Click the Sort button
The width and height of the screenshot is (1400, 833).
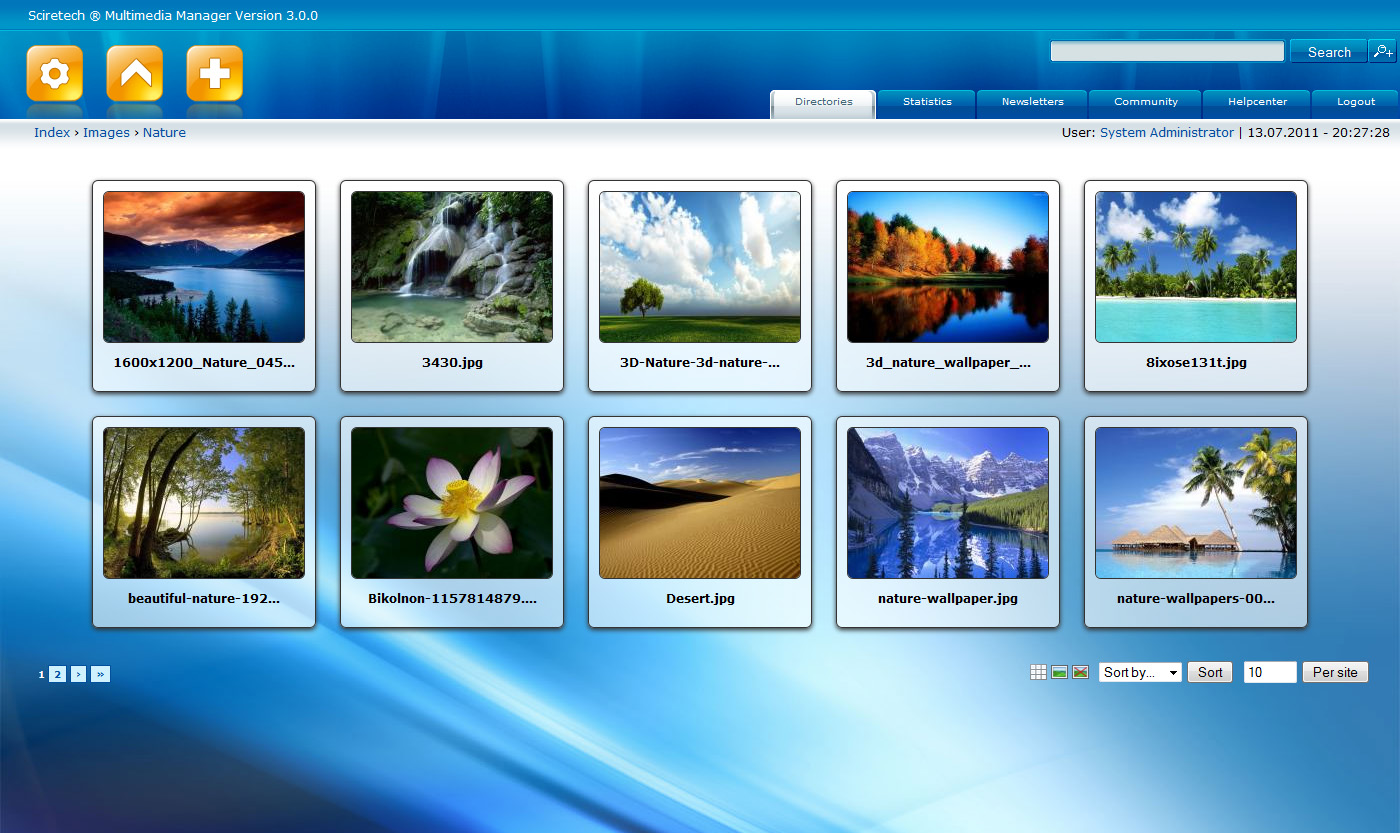[x=1210, y=673]
